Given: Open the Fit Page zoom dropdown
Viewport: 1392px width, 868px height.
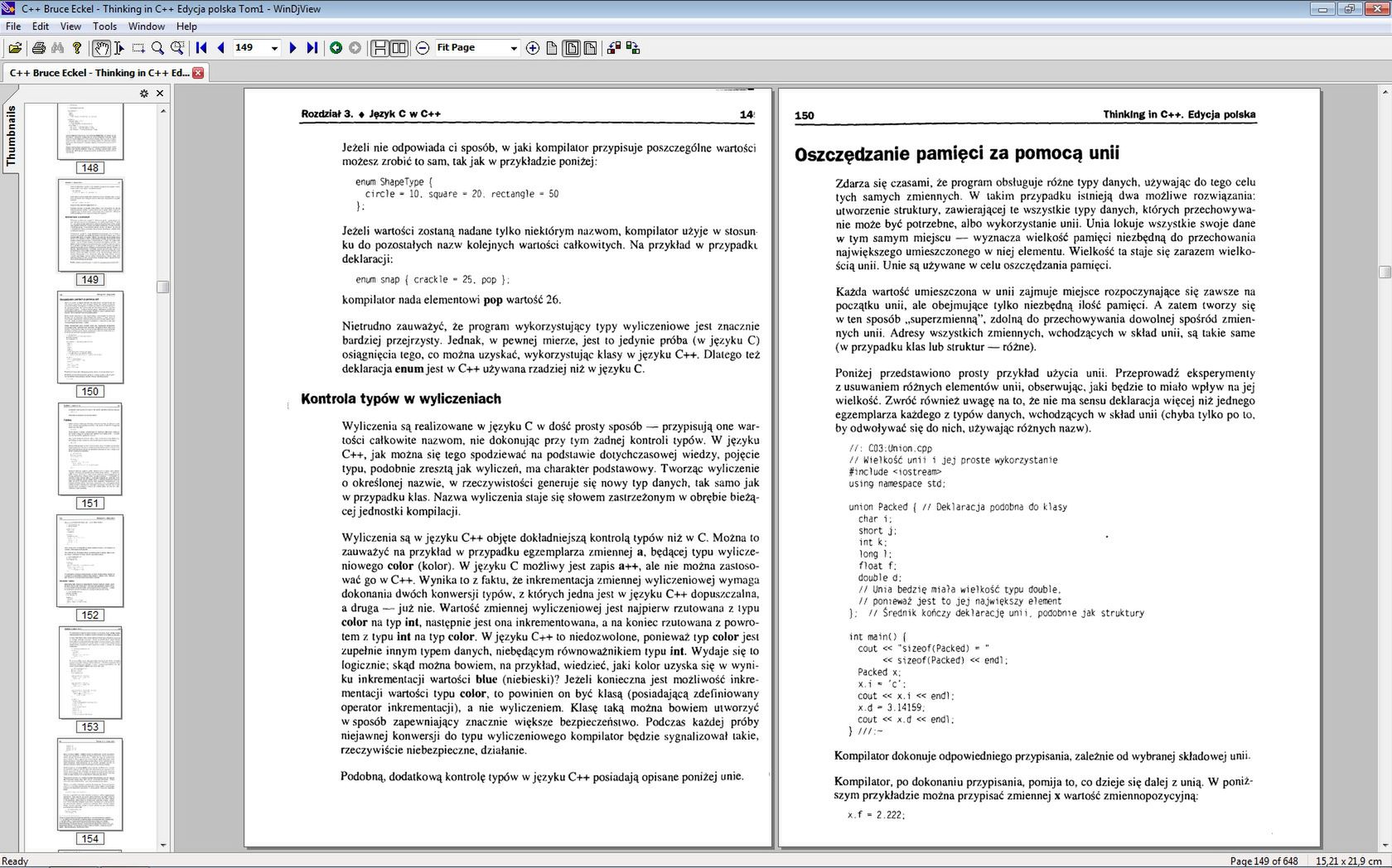Looking at the screenshot, I should click(513, 48).
